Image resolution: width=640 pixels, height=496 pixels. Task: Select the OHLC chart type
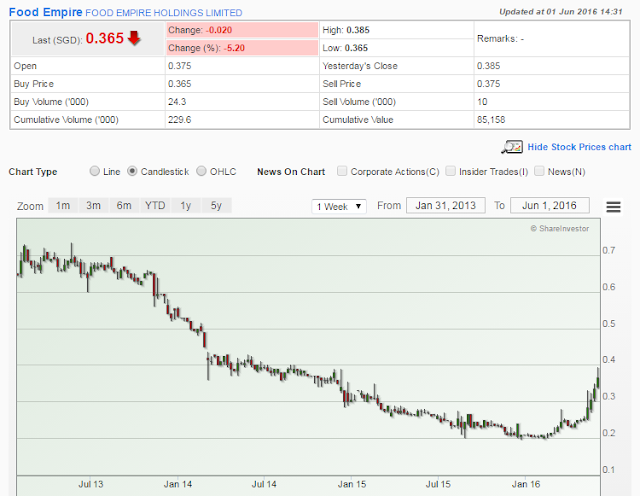[x=201, y=171]
